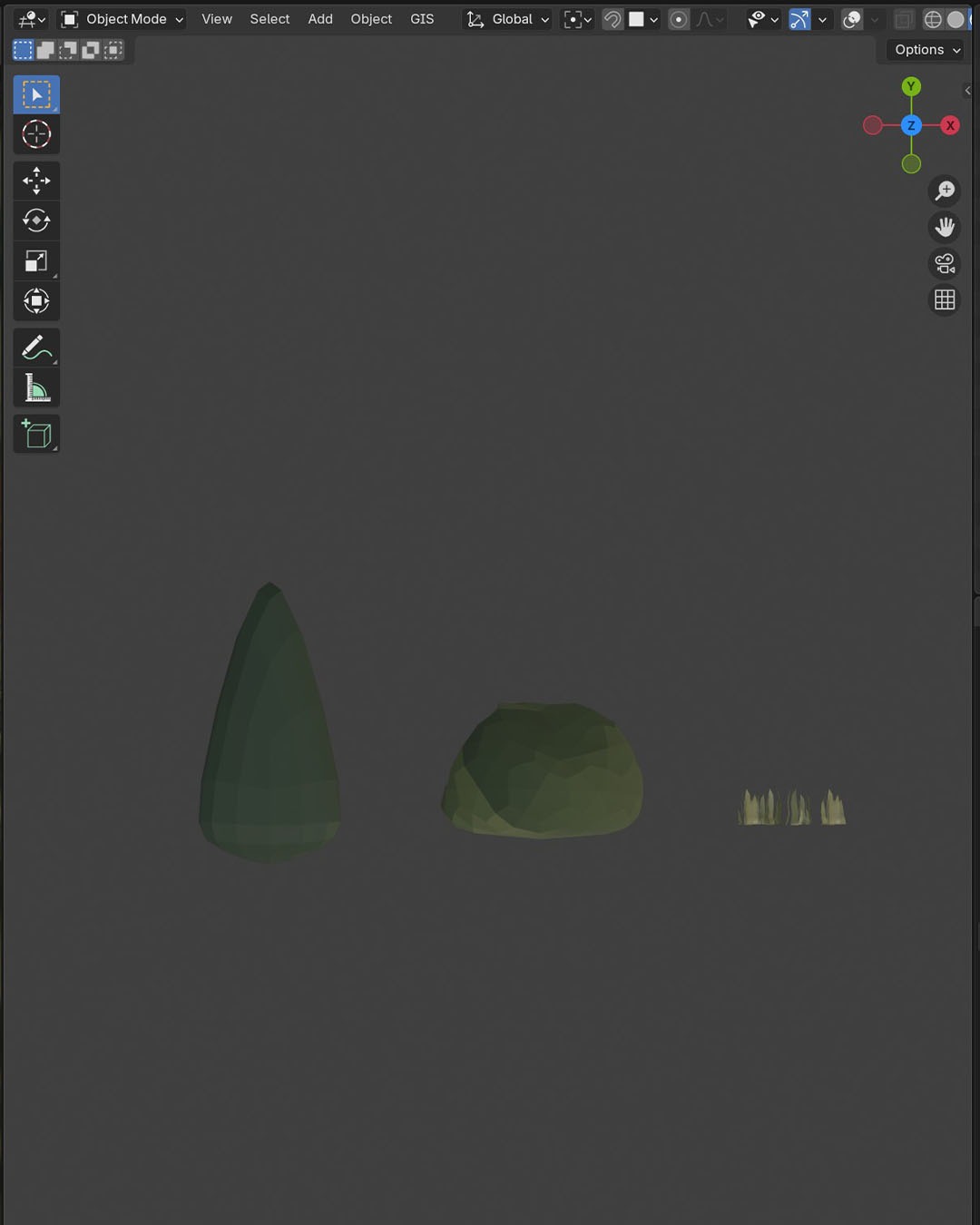Click the negative X axis gizmo circle
This screenshot has height=1225, width=980.
point(873,125)
